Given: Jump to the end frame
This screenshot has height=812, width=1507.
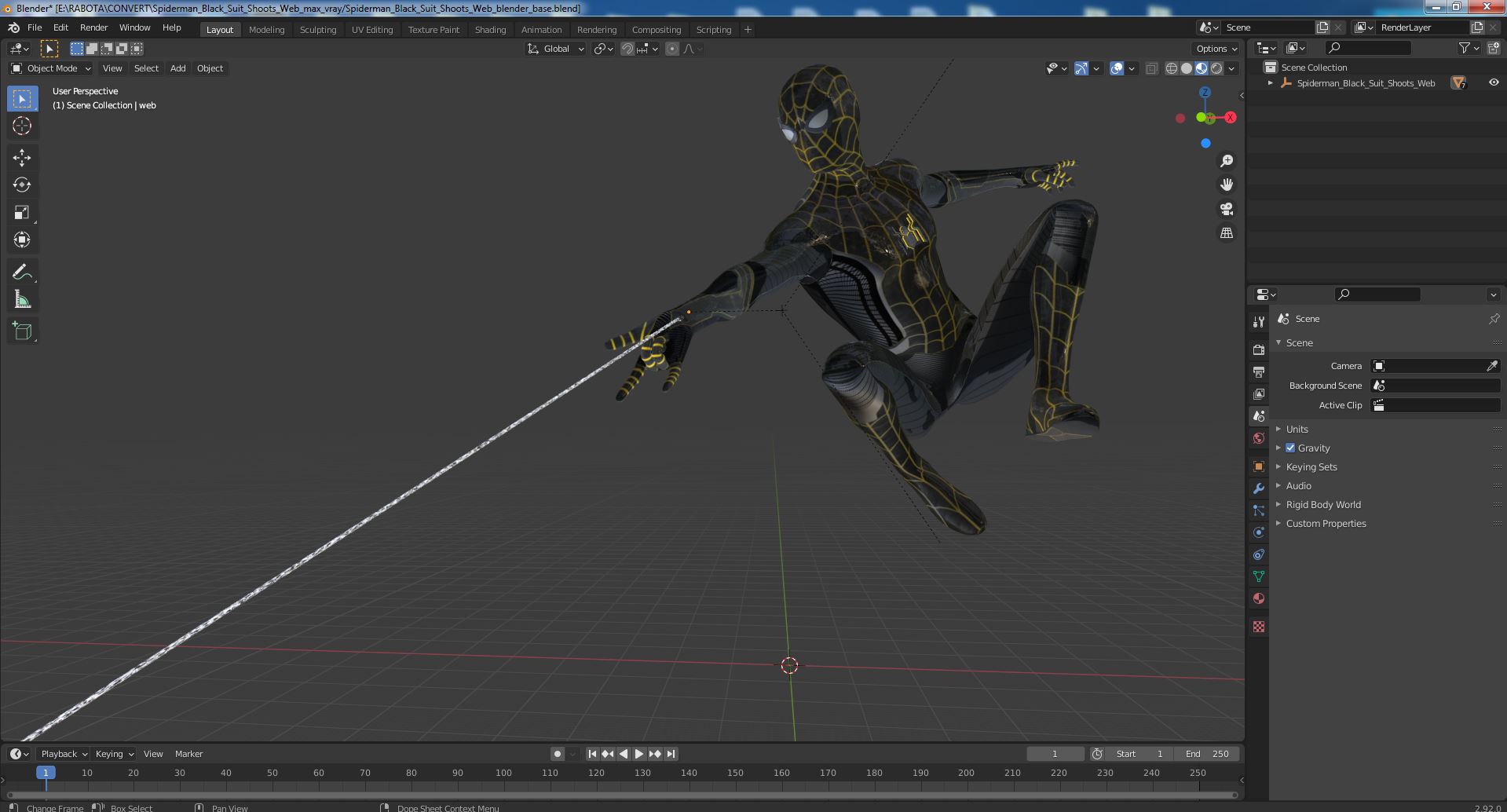Looking at the screenshot, I should coord(671,754).
